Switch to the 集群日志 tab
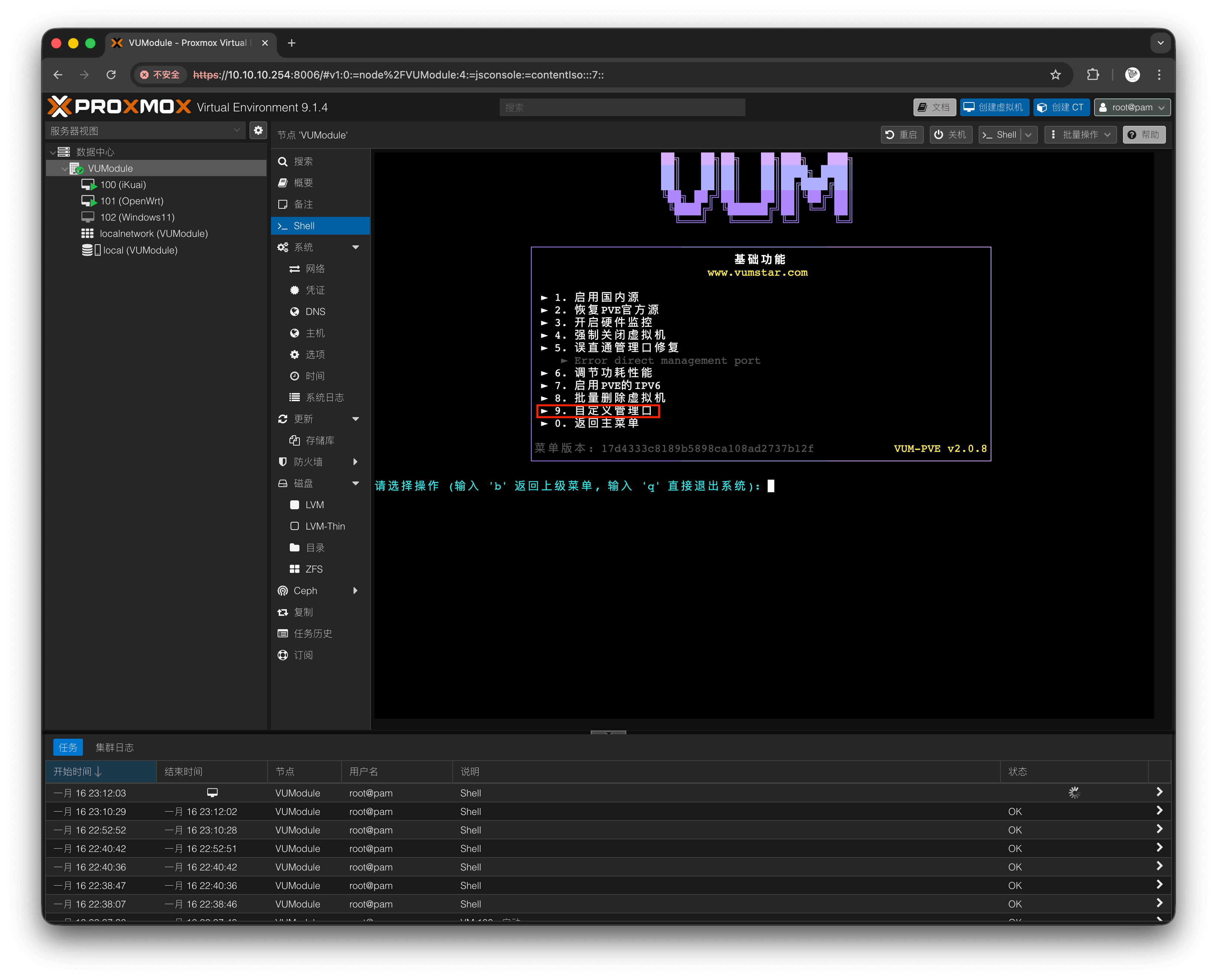 [x=115, y=747]
